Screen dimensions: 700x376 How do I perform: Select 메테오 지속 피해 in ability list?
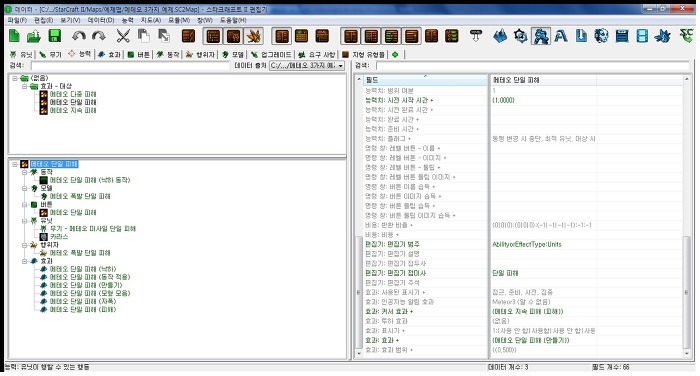point(73,110)
